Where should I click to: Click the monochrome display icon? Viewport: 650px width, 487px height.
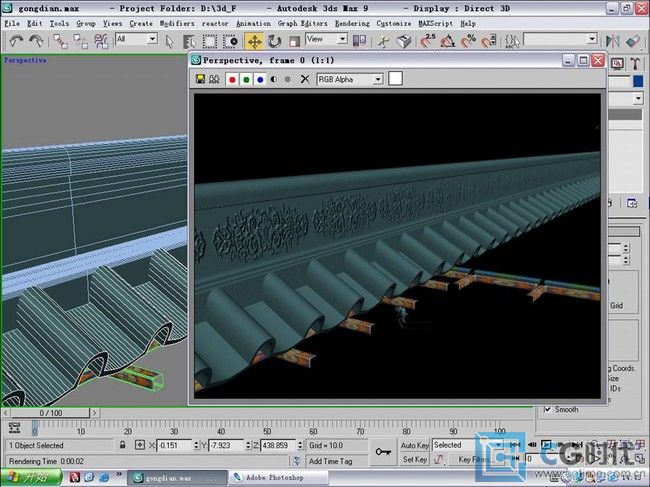(x=288, y=79)
